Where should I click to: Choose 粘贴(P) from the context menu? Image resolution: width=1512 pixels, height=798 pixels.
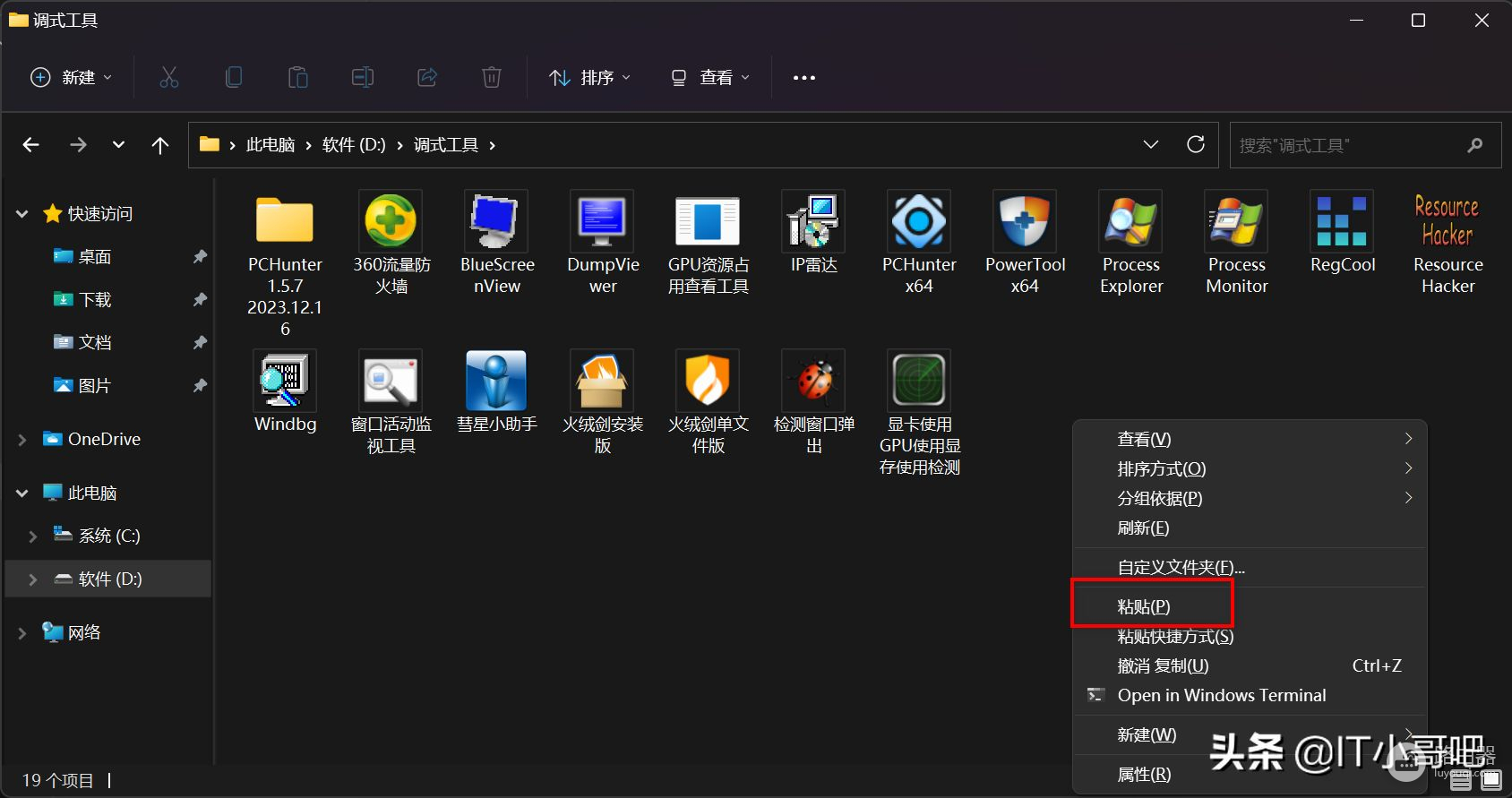(1144, 607)
